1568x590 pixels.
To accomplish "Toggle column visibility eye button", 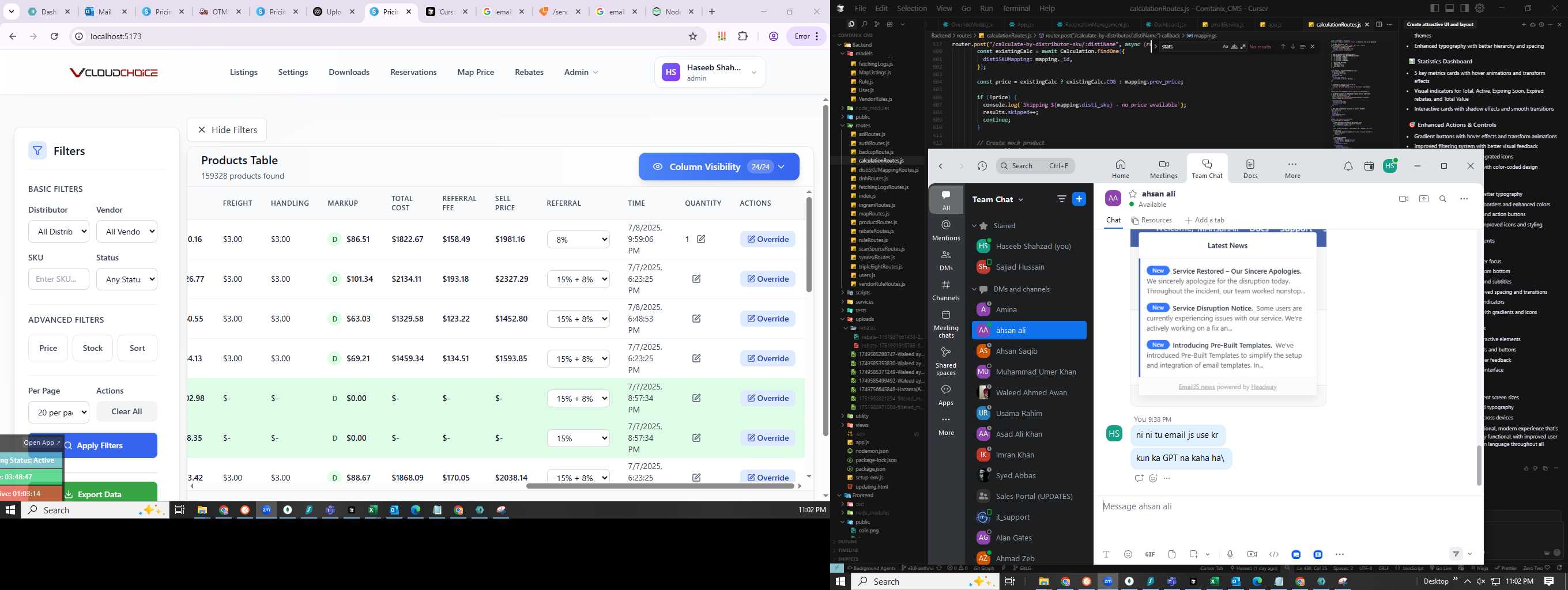I will pos(719,167).
